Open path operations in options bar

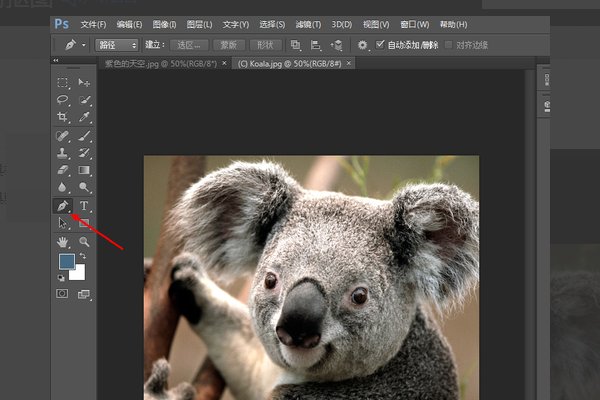coord(295,45)
